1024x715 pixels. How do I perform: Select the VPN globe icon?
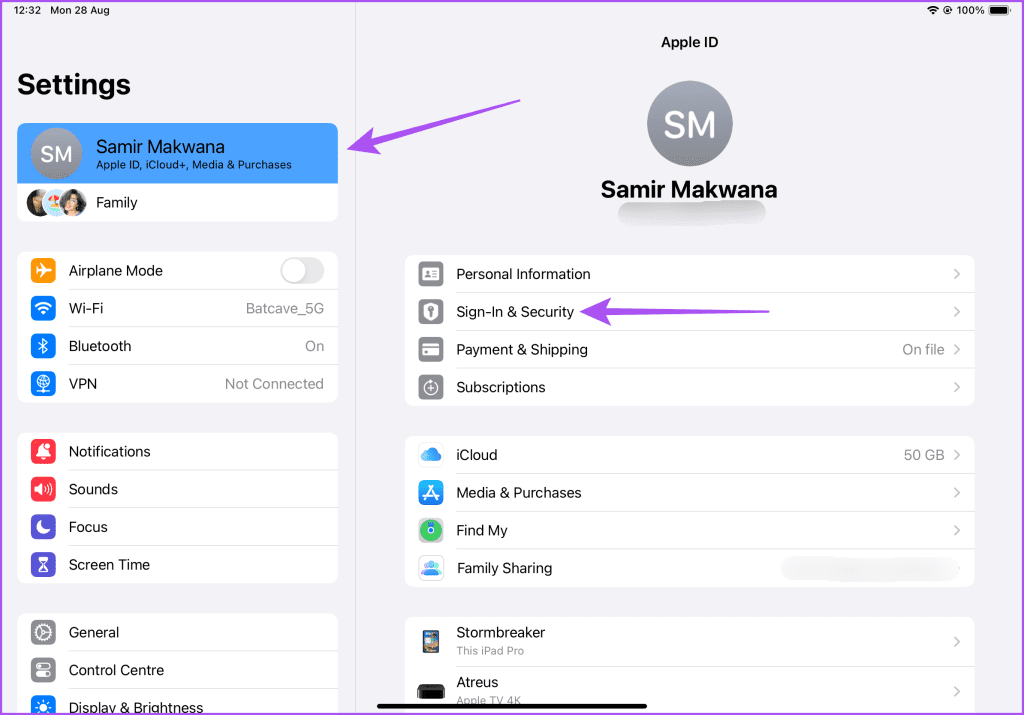pyautogui.click(x=43, y=384)
